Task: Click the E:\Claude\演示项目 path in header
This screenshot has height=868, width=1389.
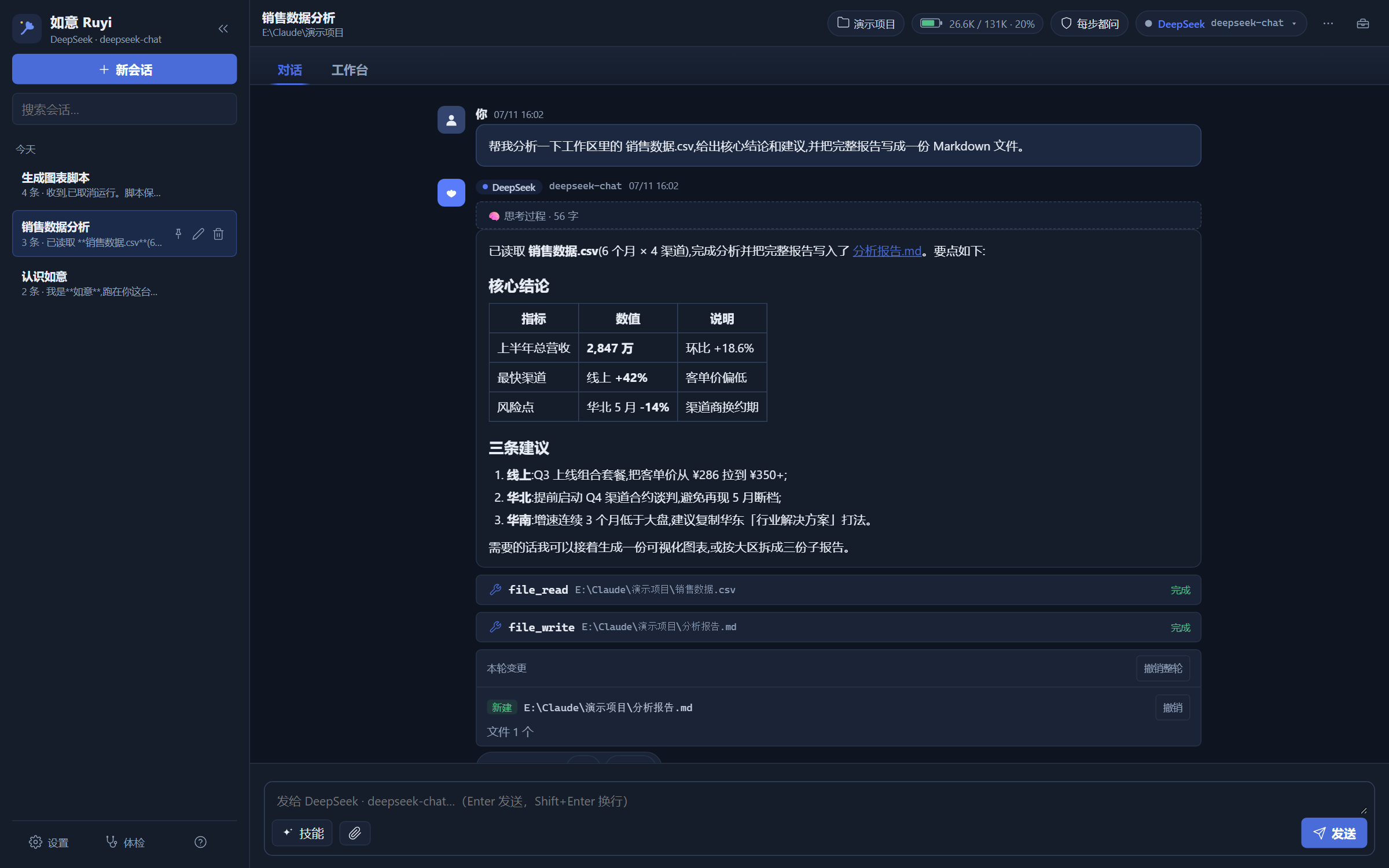Action: click(303, 32)
